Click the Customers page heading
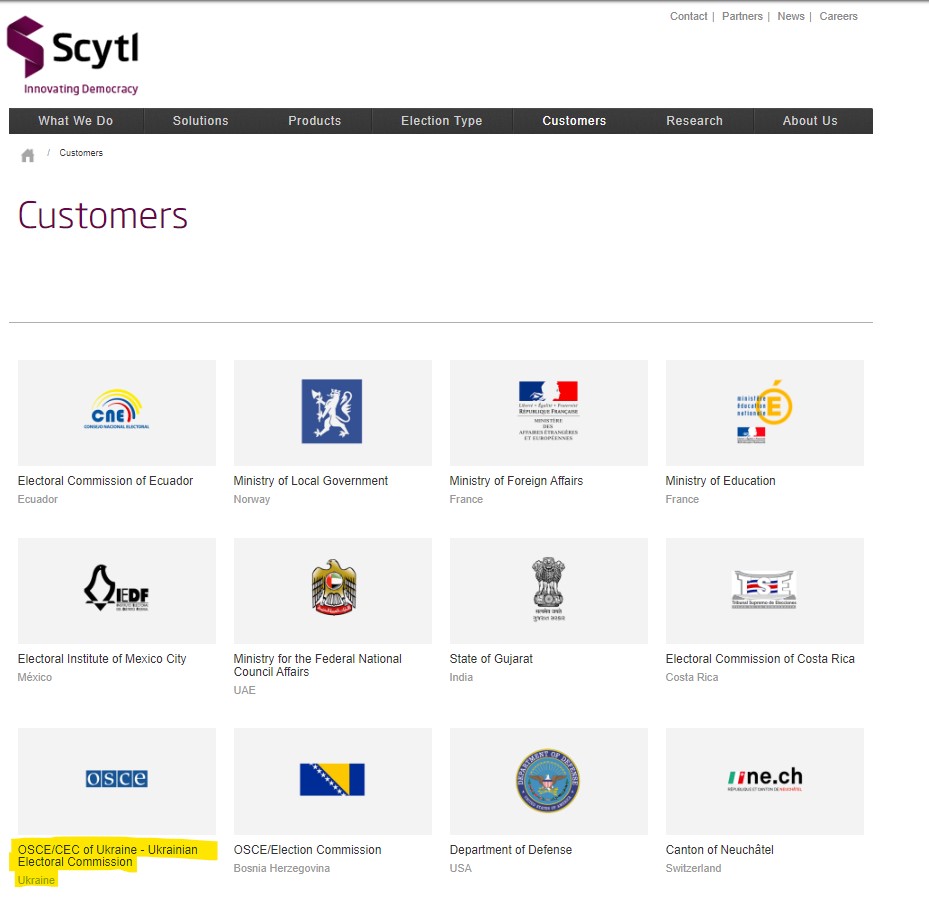929x915 pixels. point(102,215)
